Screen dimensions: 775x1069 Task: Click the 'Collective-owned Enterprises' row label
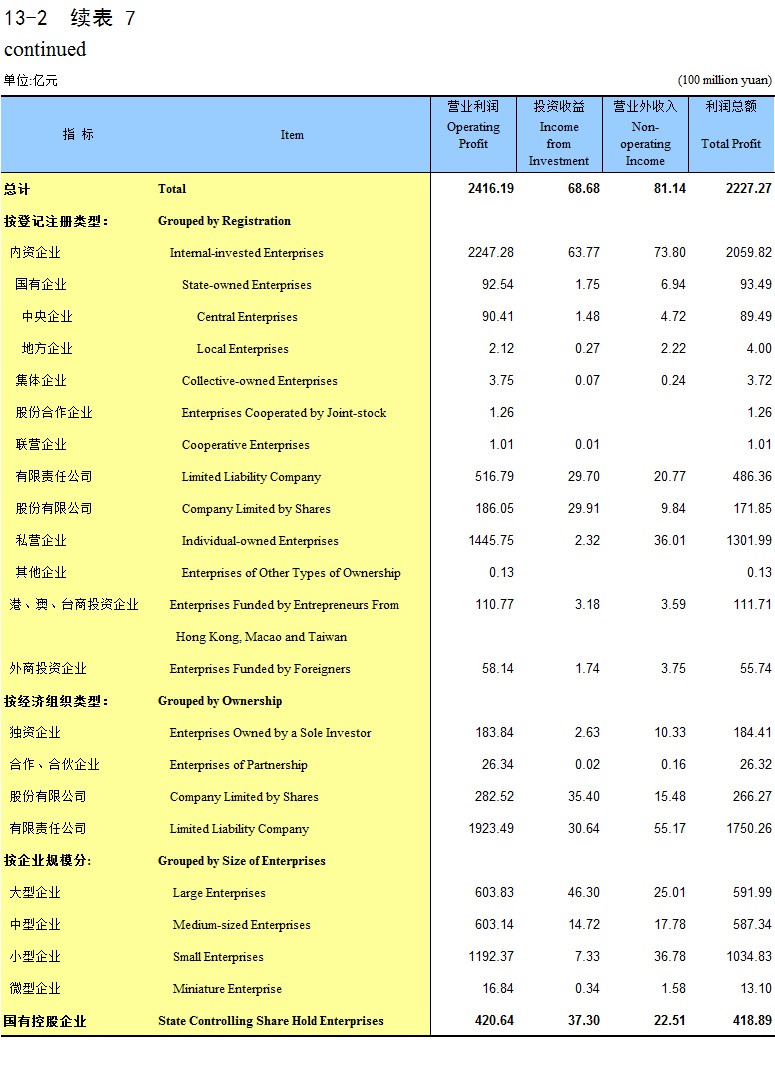coord(260,381)
